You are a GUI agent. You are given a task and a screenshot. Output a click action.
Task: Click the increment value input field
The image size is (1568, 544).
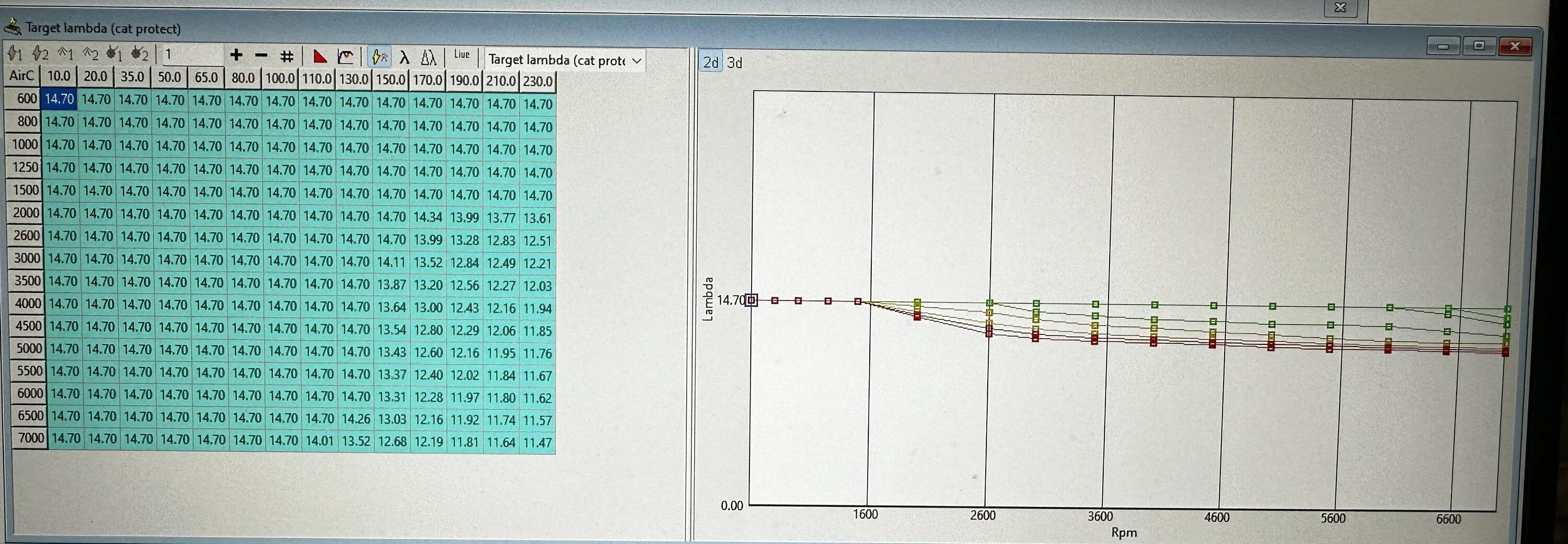[191, 55]
